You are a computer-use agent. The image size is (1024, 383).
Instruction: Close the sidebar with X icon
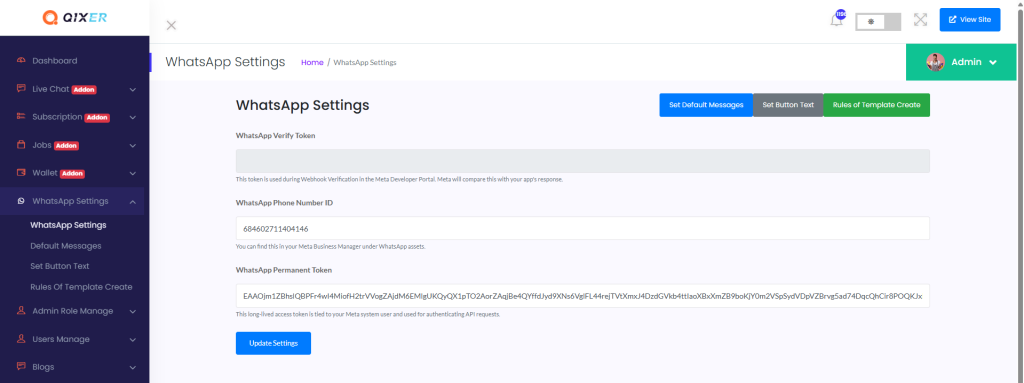click(x=171, y=25)
